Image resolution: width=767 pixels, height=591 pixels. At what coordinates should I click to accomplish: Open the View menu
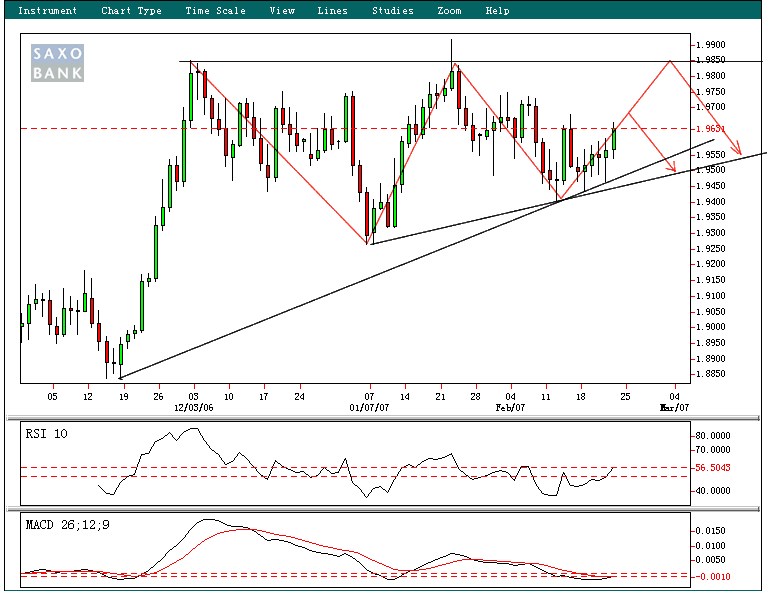[282, 10]
